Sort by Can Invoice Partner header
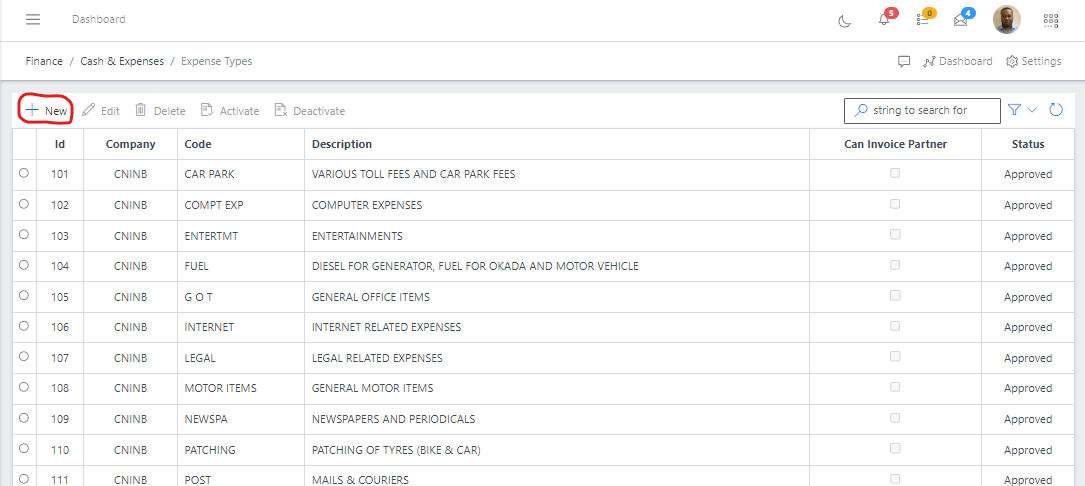The height and width of the screenshot is (486, 1085). [895, 144]
